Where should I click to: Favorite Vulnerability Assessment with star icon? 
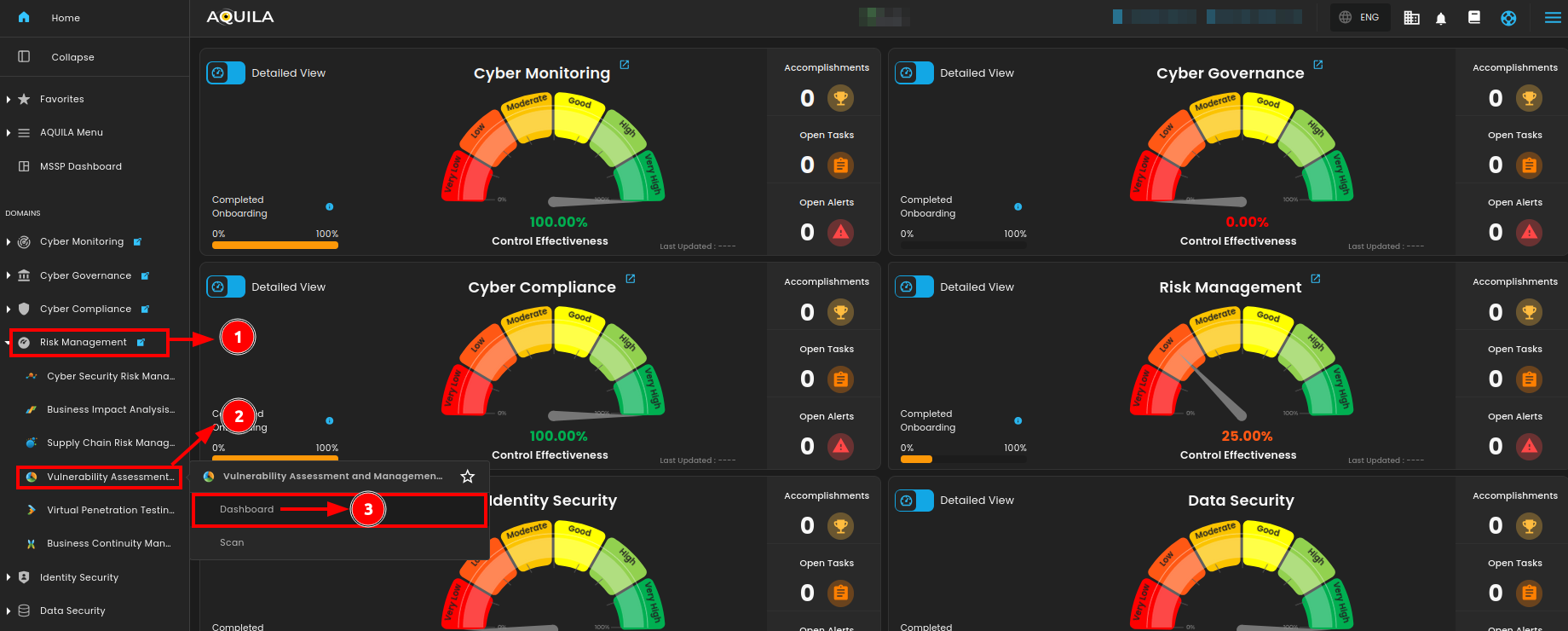[x=467, y=477]
